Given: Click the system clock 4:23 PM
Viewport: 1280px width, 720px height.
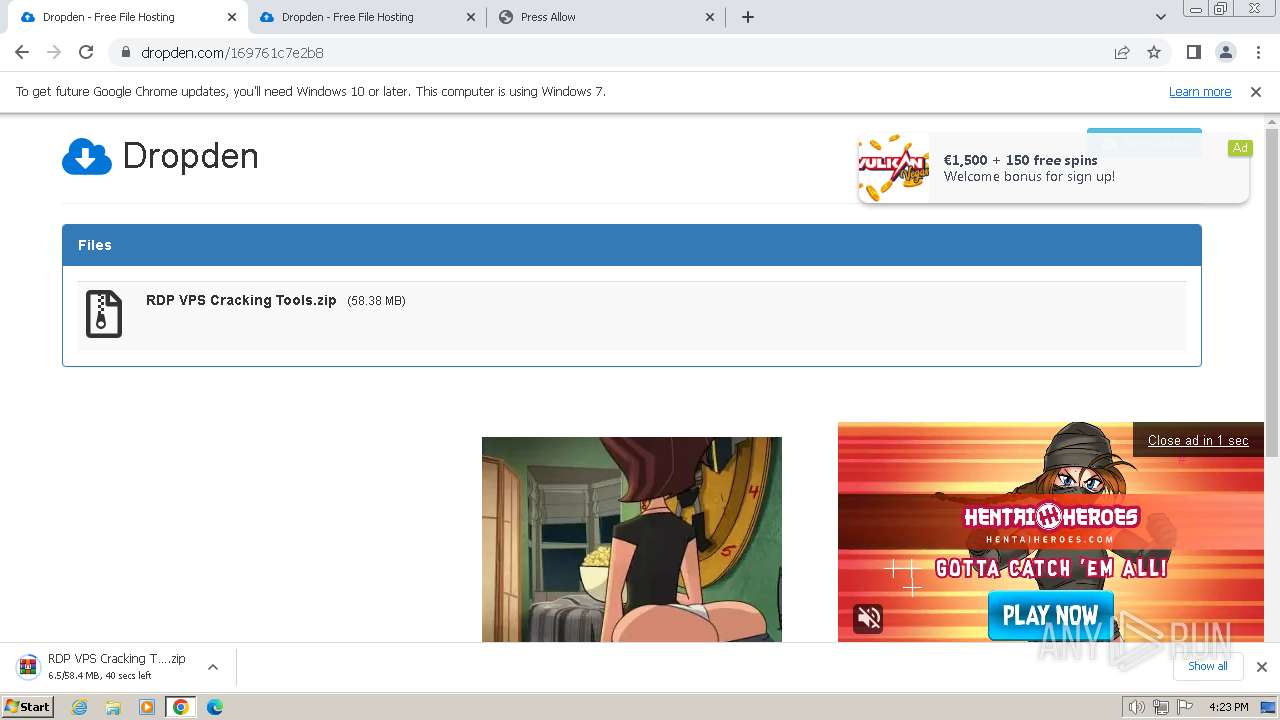Looking at the screenshot, I should coord(1228,707).
